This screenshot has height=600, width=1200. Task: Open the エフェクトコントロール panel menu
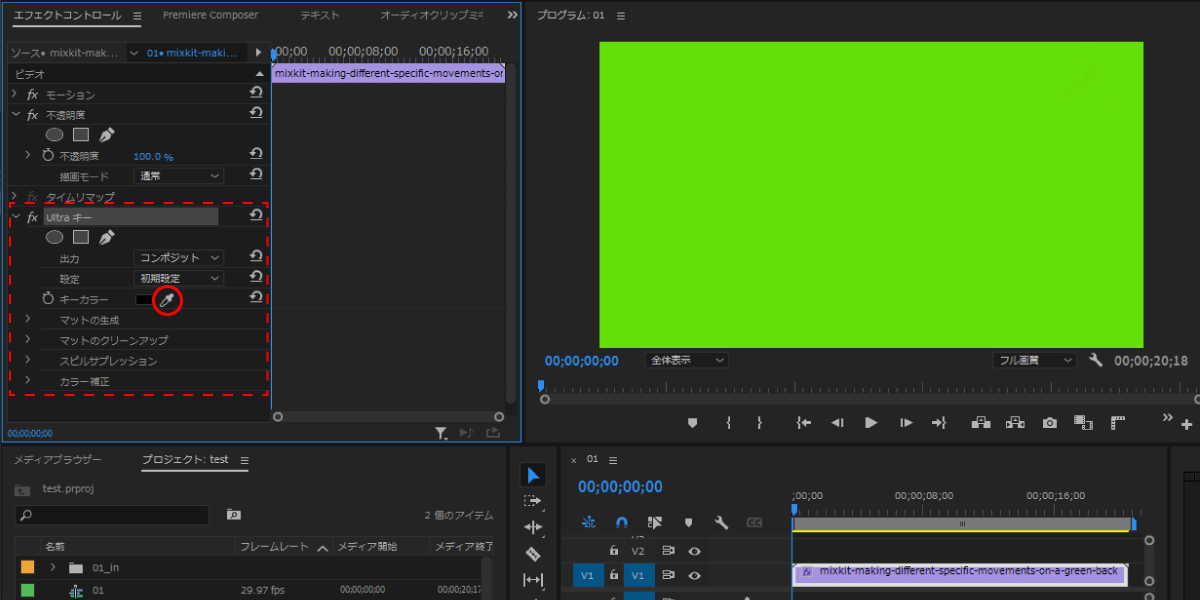(137, 16)
